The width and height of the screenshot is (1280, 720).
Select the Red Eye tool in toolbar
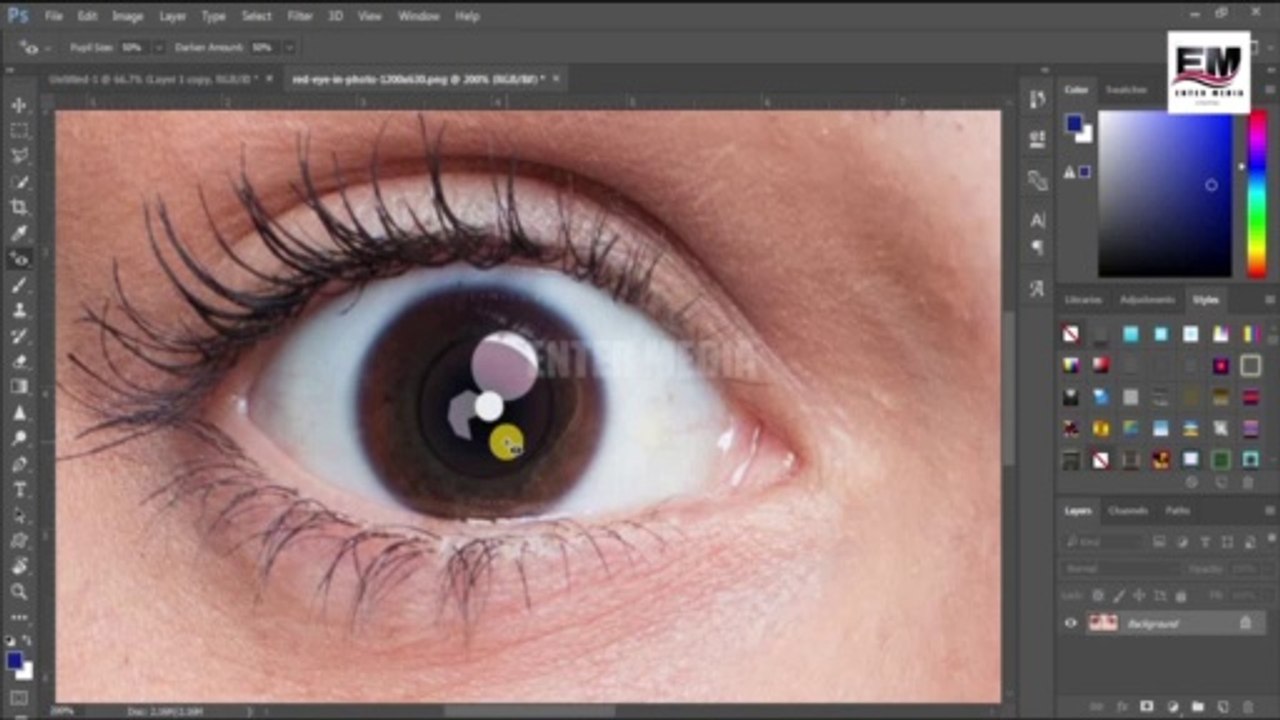tap(19, 259)
